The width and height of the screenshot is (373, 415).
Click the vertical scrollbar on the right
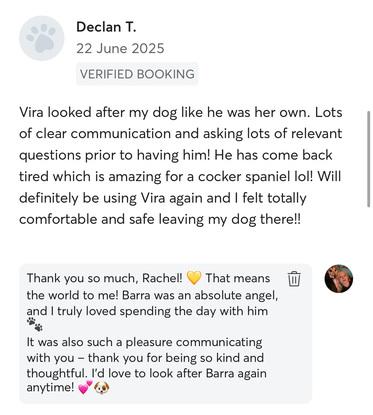tap(368, 159)
